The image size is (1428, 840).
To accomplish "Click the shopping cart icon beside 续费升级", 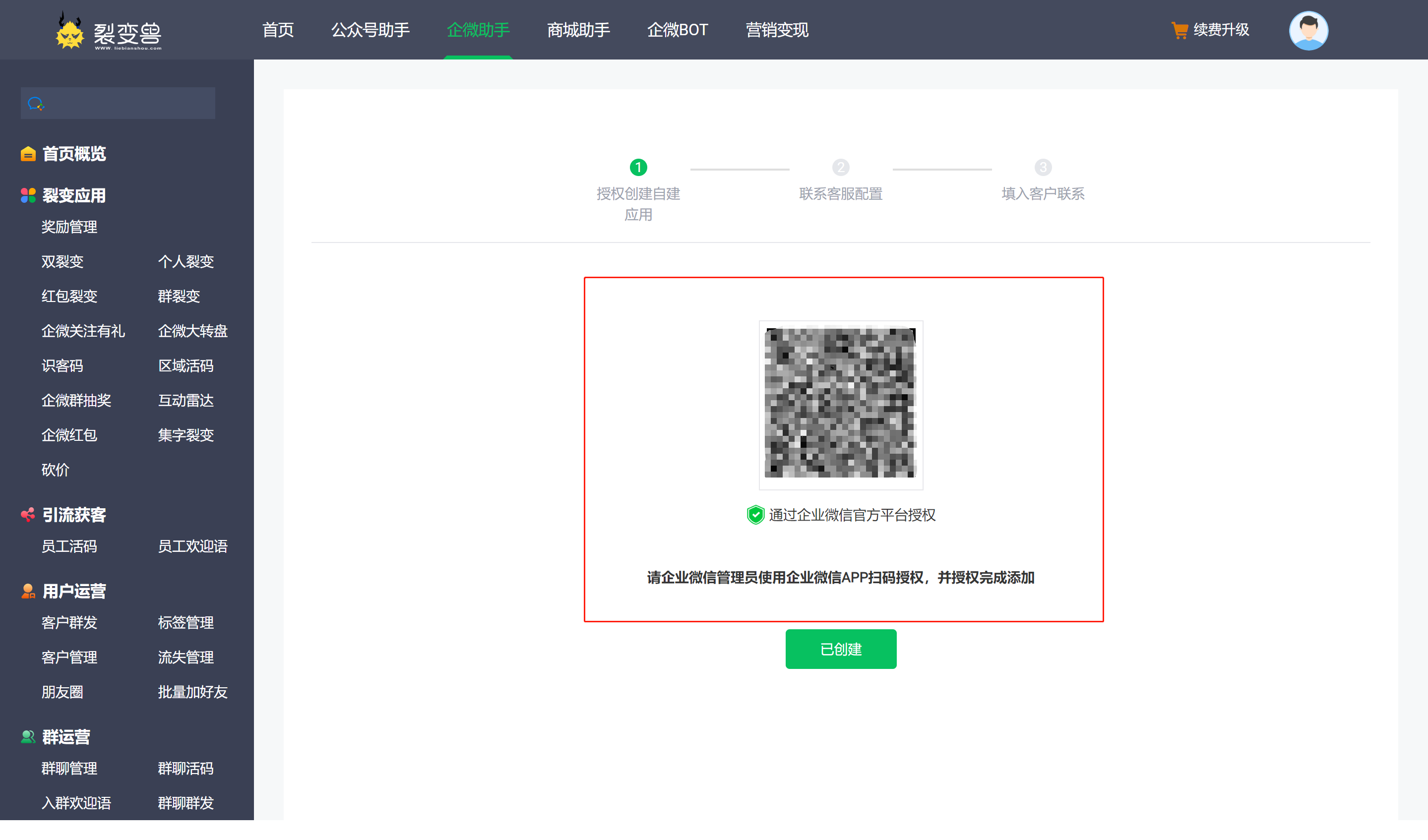I will click(1180, 29).
